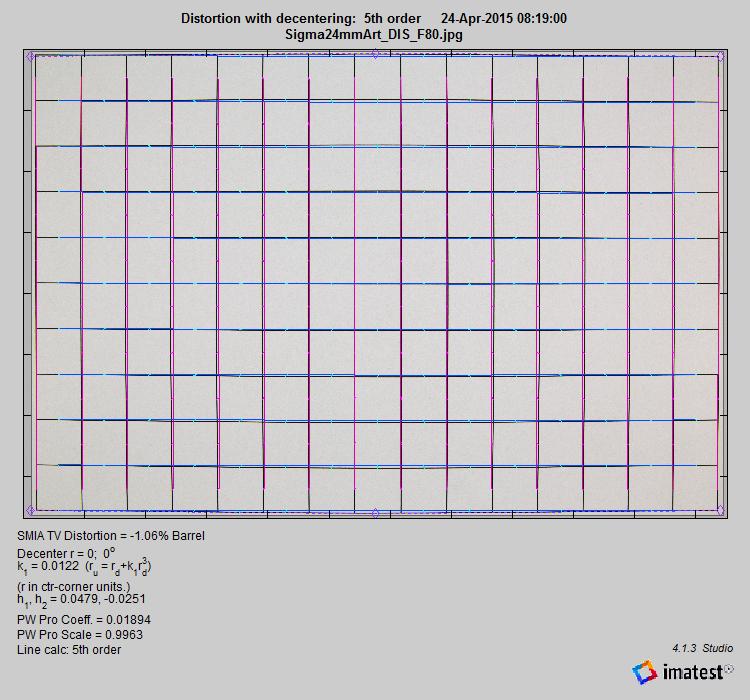This screenshot has width=750, height=700.
Task: Click the k1 = 0.0122 coefficient line
Action: (83, 566)
